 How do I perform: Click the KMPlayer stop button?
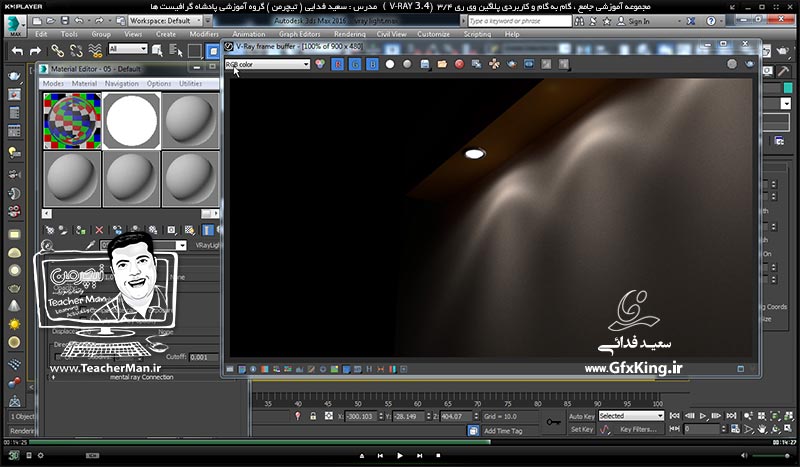(438, 455)
